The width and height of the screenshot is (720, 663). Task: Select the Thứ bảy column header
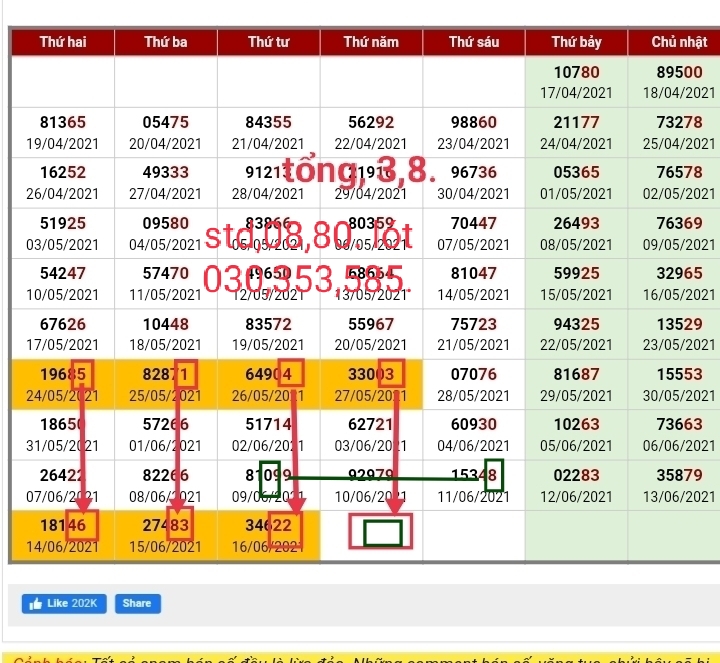click(576, 42)
